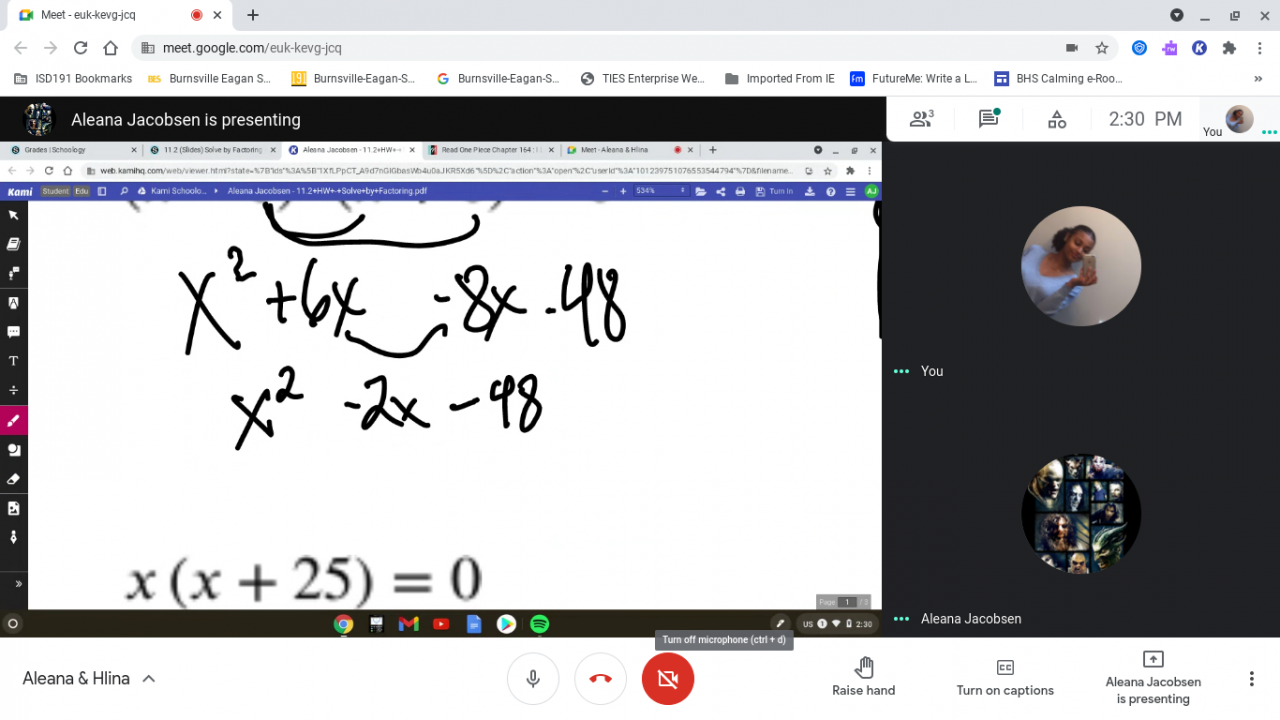Bookmark this page with the star icon
1280x720 pixels.
point(1102,48)
